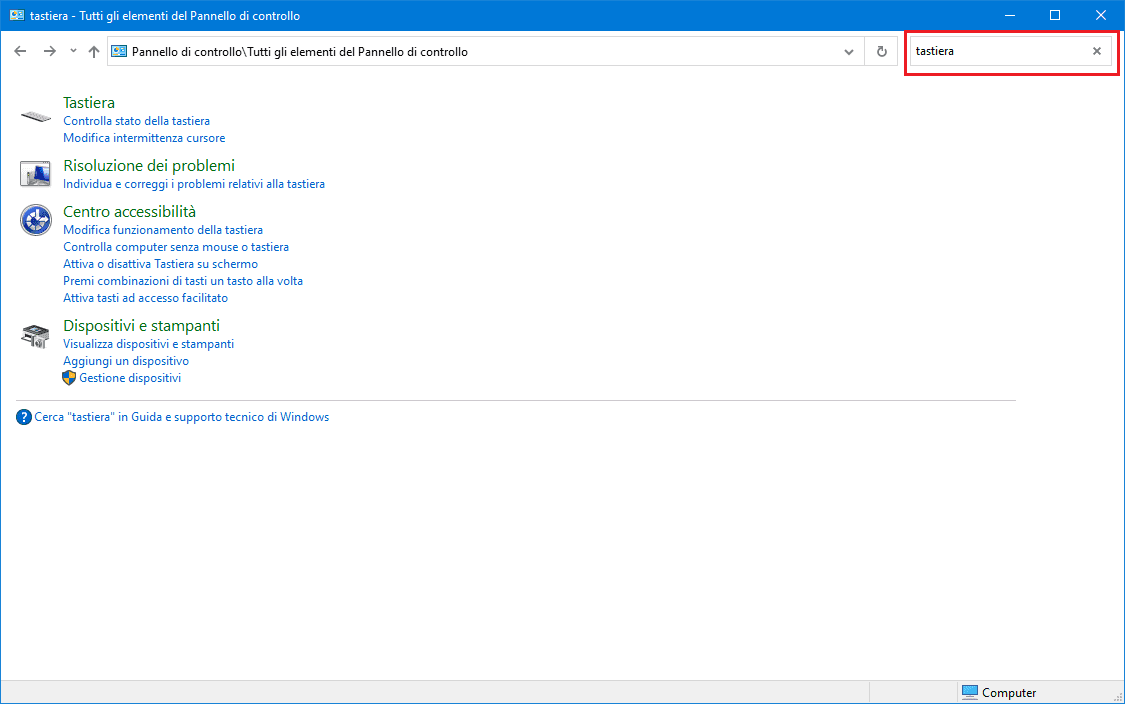The image size is (1125, 704).
Task: Expand the address bar history dropdown
Action: (x=849, y=52)
